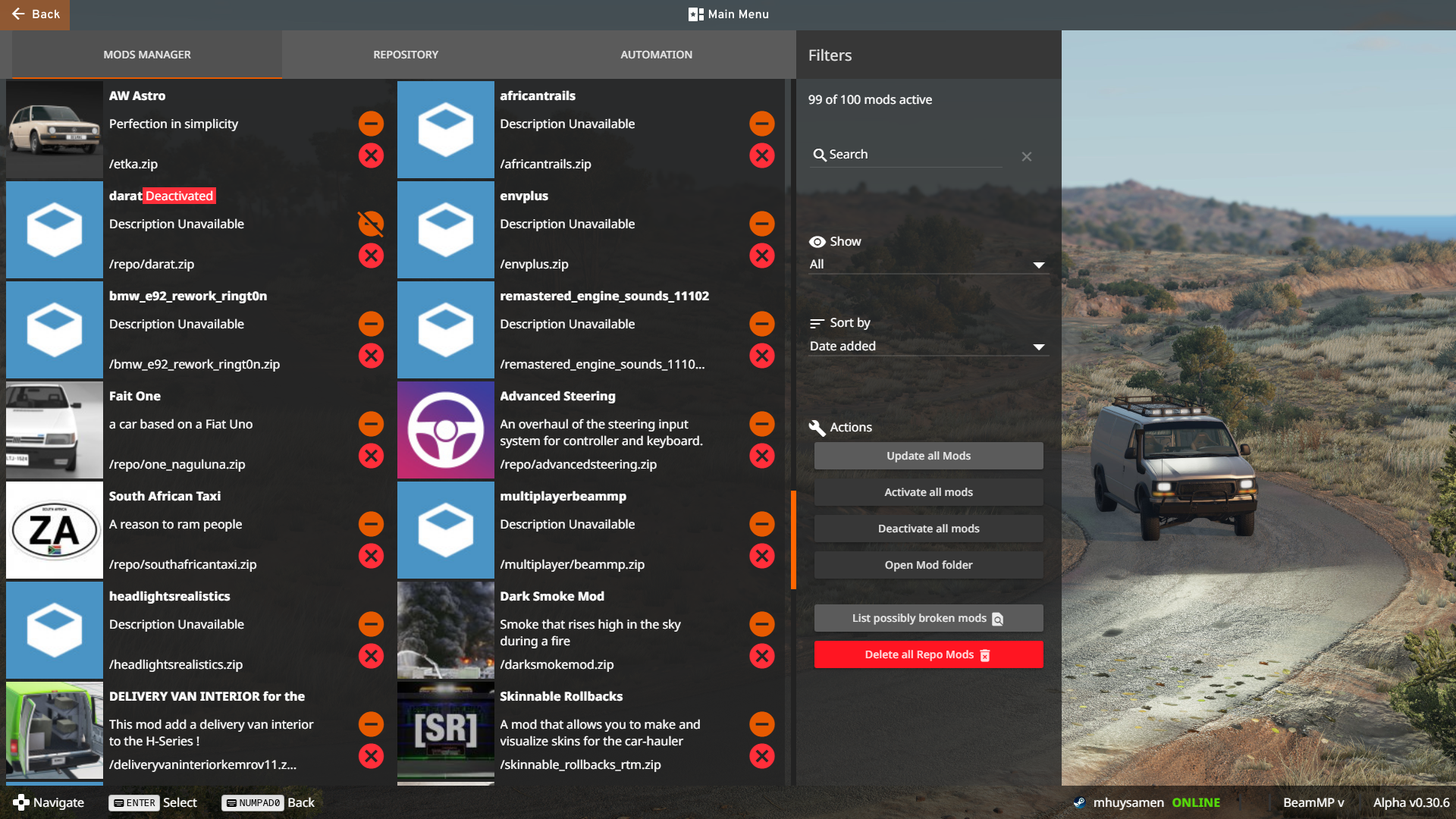Screen dimensions: 1456x819
Task: Select the Advanced Steering wheel thumbnail
Action: click(446, 430)
